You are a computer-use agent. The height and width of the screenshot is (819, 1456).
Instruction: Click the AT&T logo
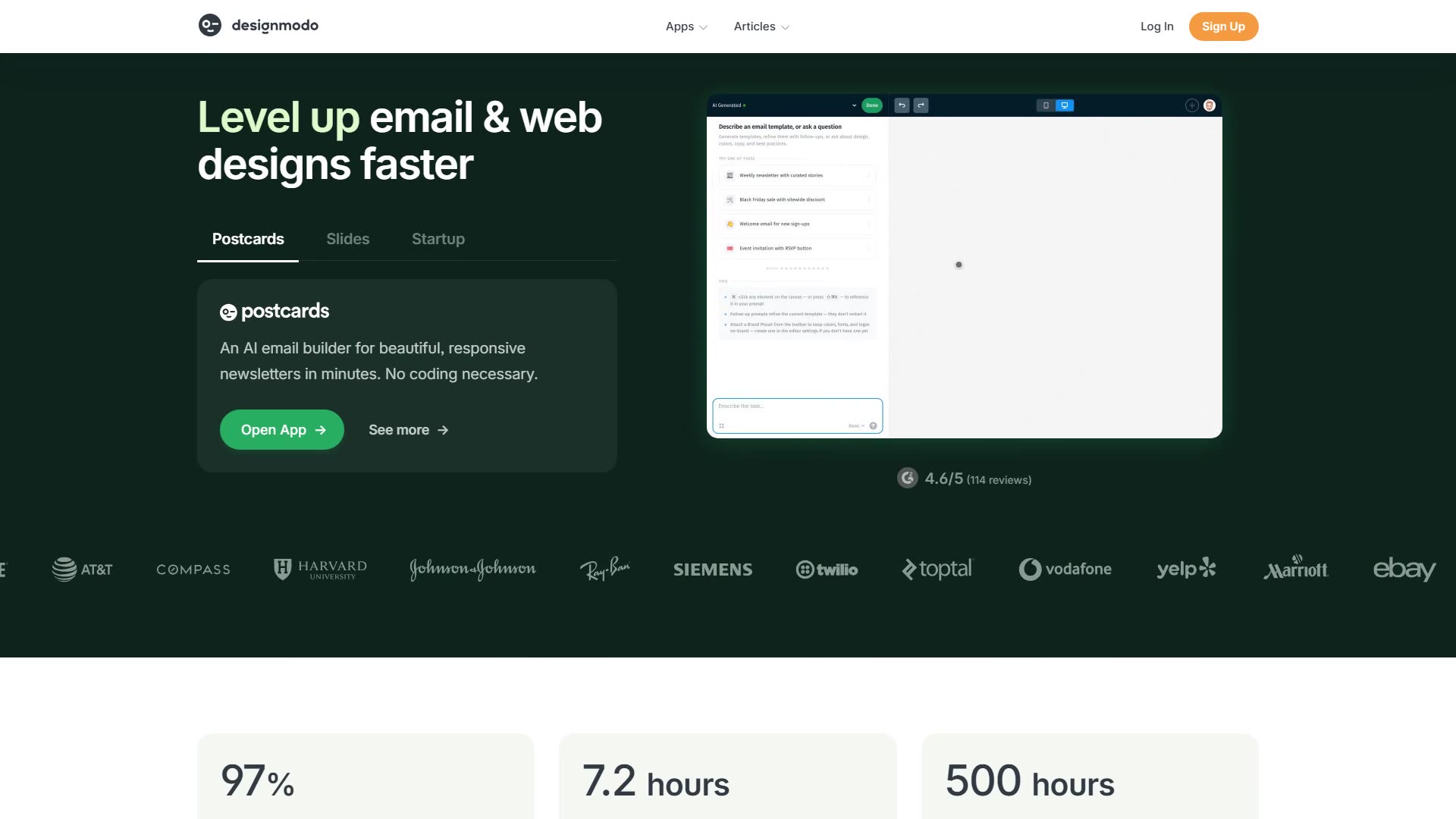(82, 570)
